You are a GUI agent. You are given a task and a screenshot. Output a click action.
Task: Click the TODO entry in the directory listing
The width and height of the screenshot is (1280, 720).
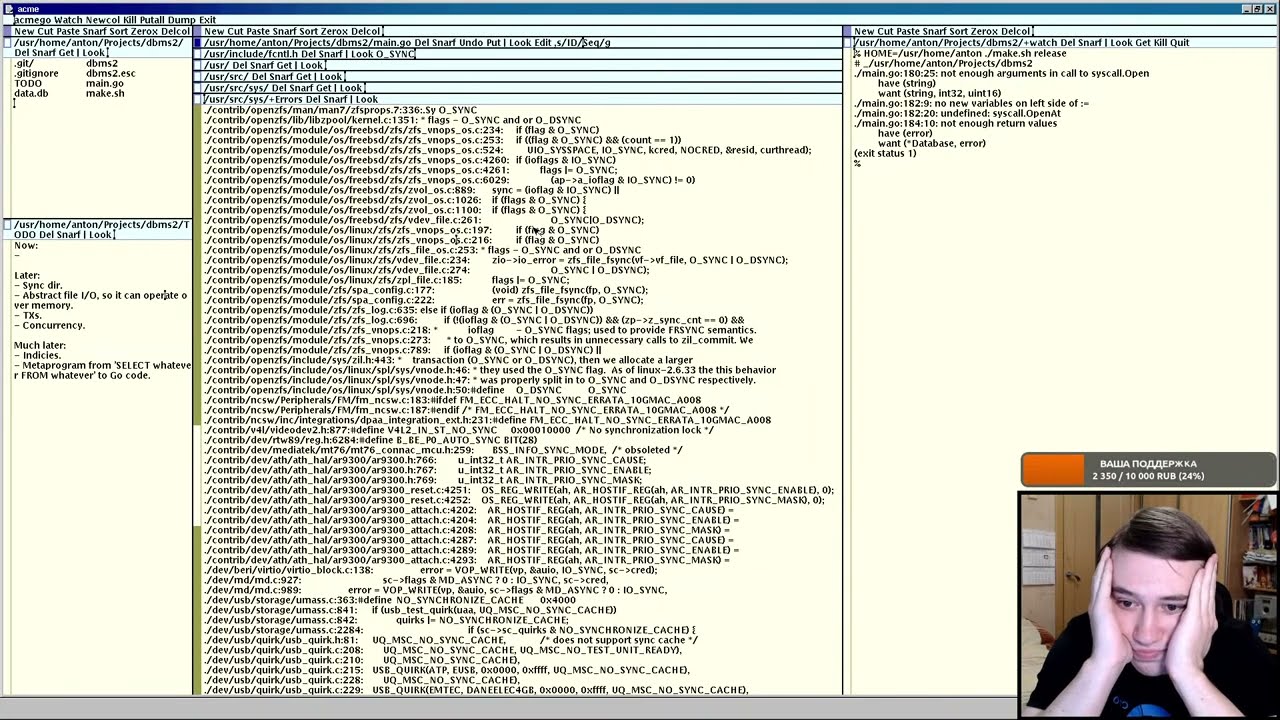tap(28, 84)
